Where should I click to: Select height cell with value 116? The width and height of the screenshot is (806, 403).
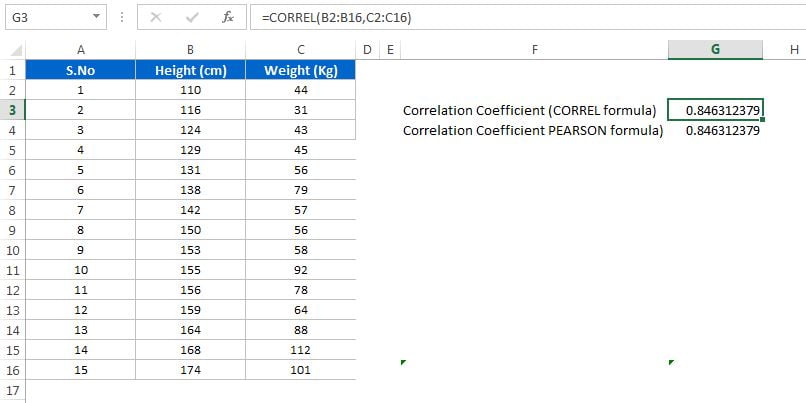tap(191, 110)
